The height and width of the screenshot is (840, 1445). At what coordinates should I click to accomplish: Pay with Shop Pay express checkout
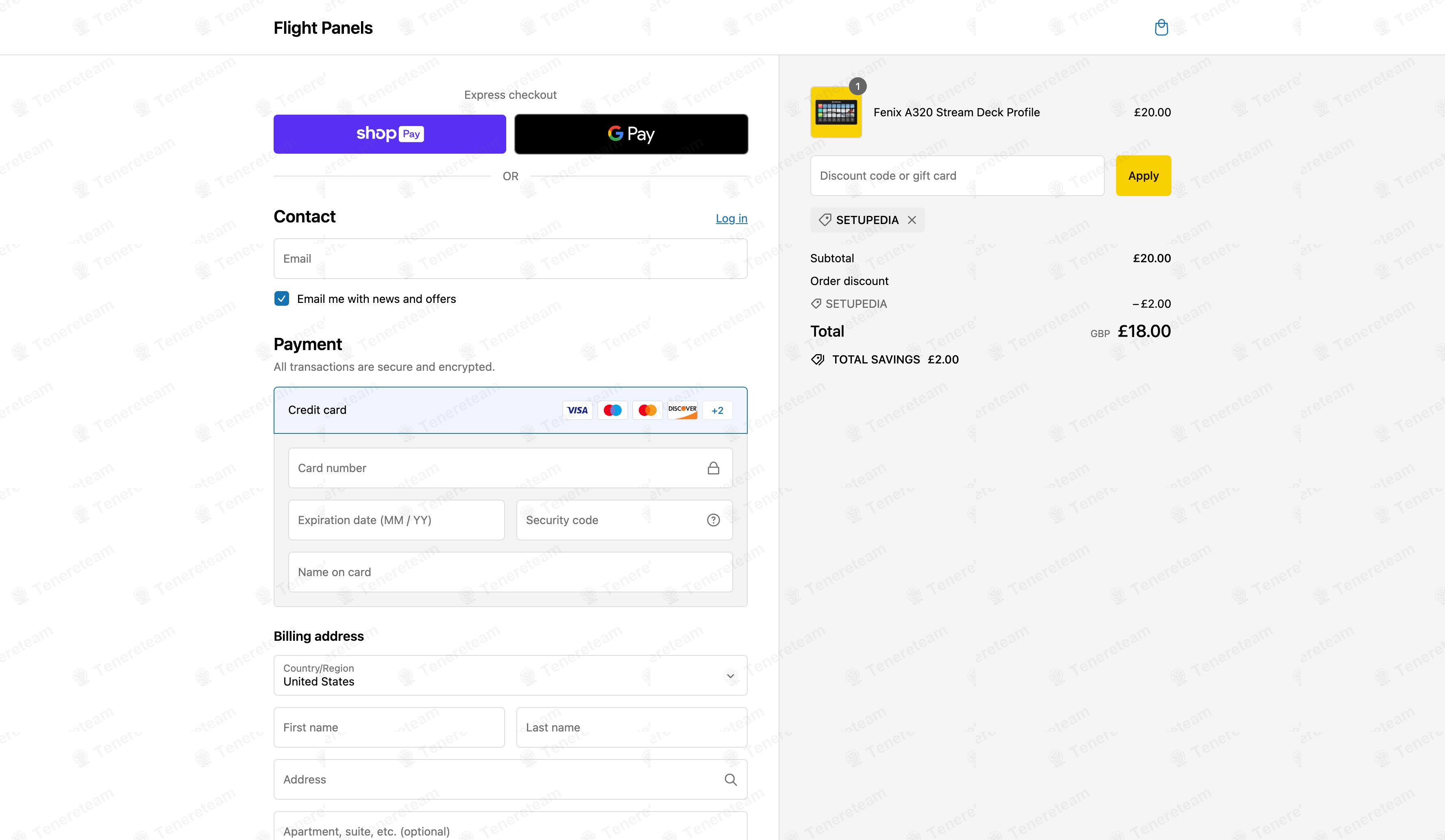(x=390, y=134)
